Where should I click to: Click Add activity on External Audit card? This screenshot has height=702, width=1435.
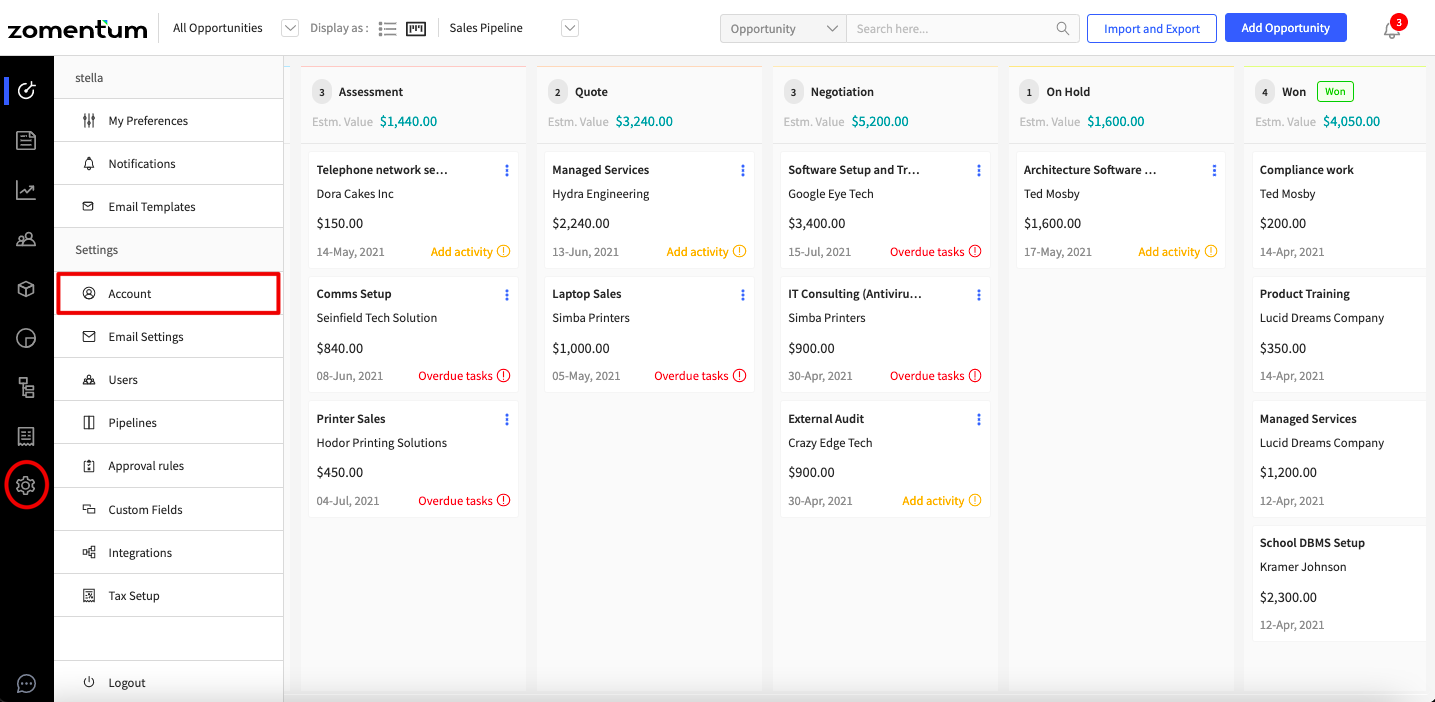942,501
